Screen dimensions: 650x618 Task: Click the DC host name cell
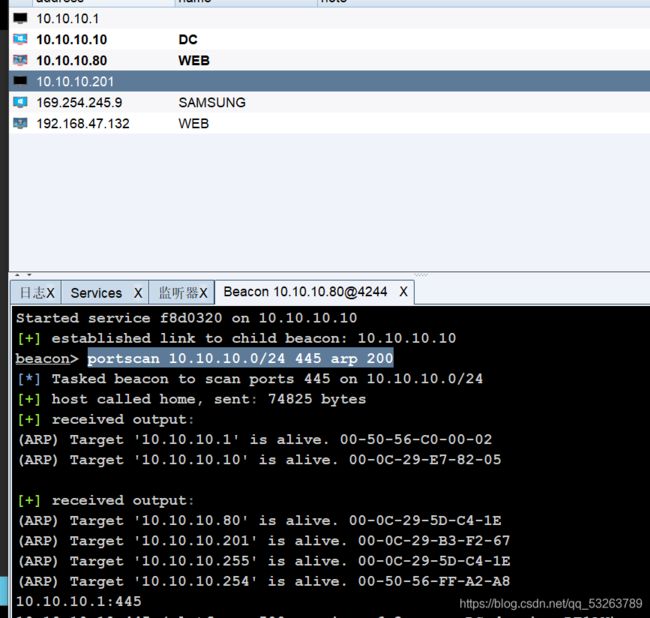[x=188, y=39]
